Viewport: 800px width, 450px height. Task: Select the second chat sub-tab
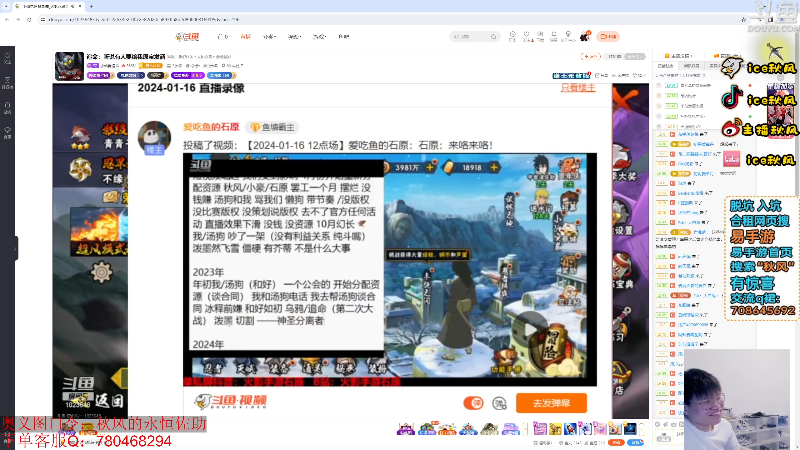(691, 66)
